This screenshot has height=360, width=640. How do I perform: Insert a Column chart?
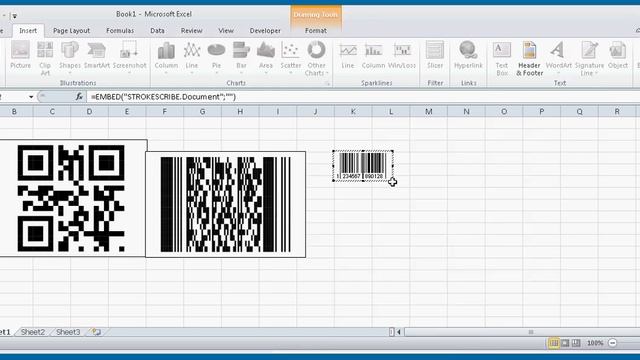pyautogui.click(x=166, y=58)
